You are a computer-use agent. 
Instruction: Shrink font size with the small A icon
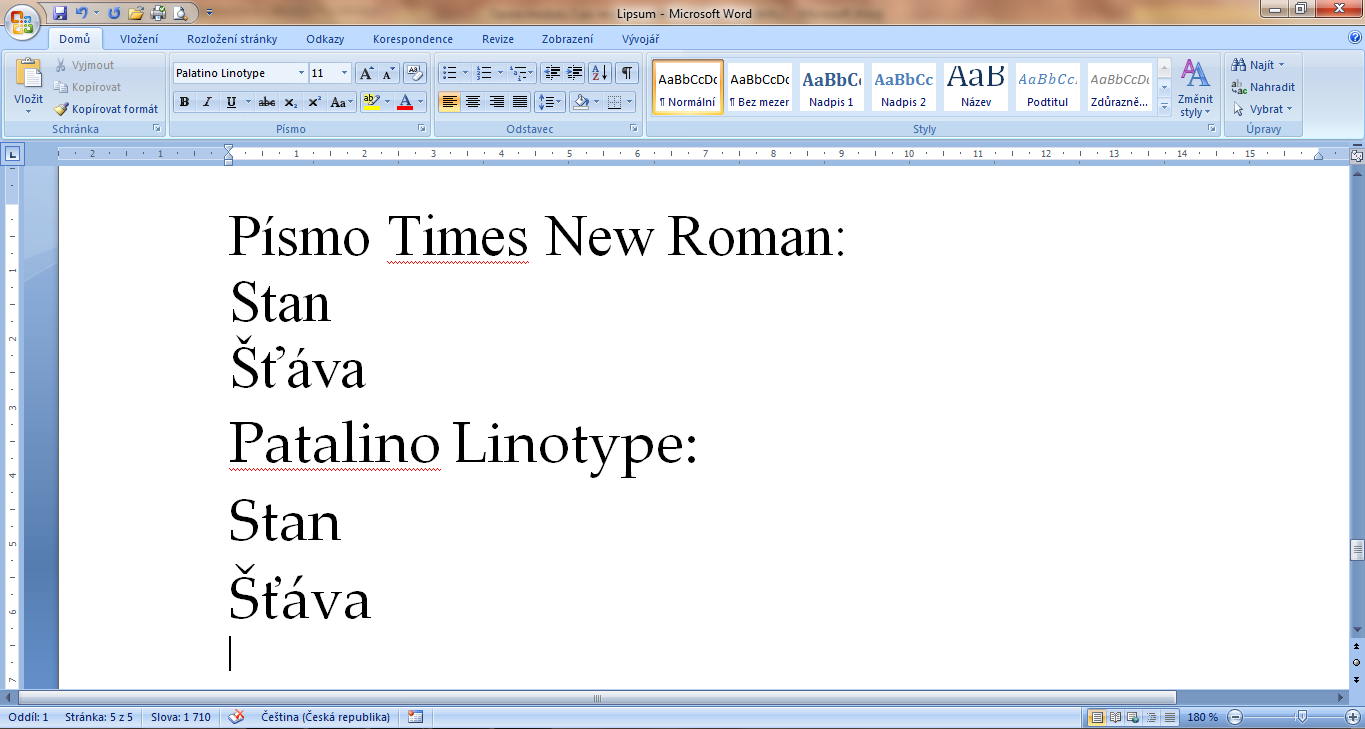coord(389,73)
